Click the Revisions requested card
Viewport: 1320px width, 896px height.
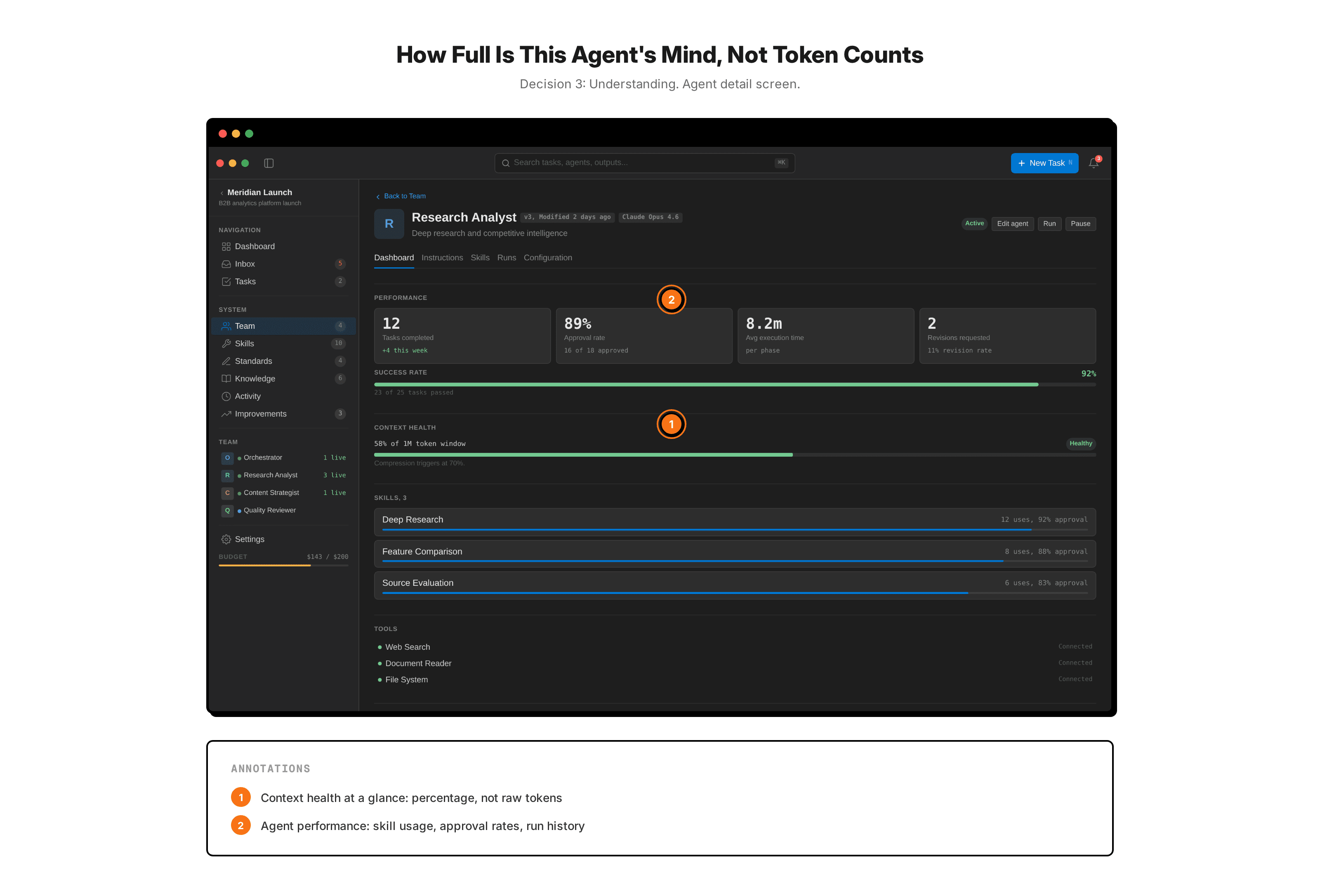click(1008, 336)
